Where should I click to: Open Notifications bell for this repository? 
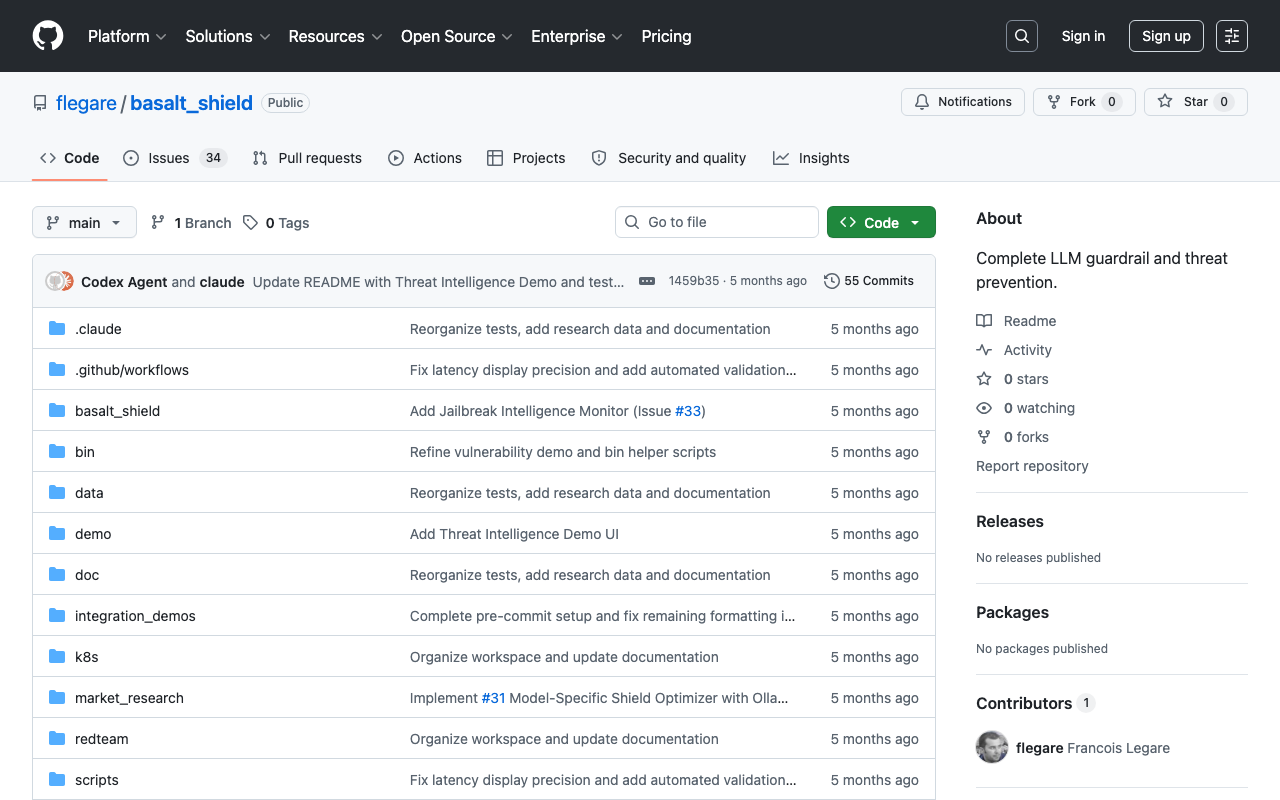click(964, 102)
